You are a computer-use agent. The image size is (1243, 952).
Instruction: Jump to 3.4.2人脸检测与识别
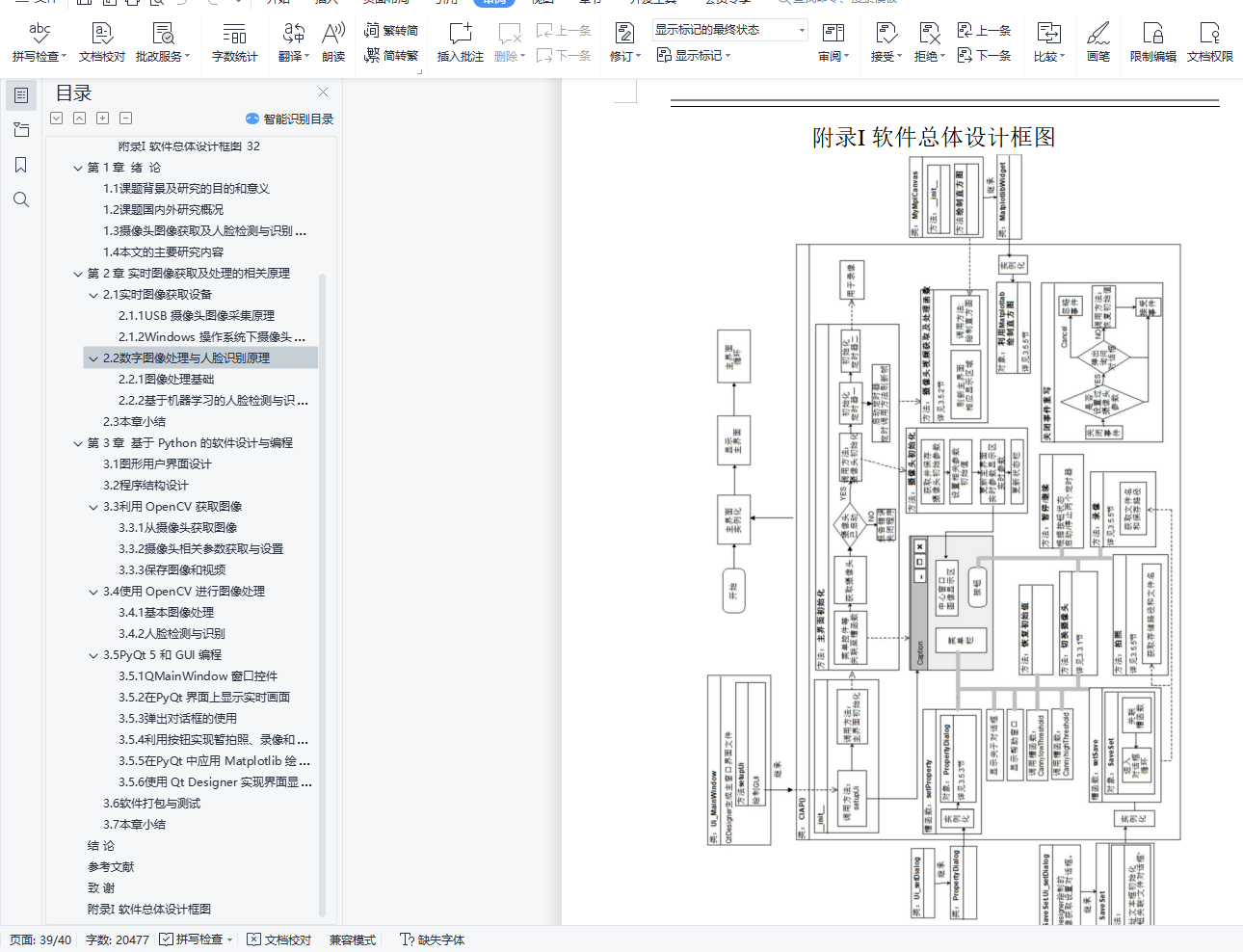(x=172, y=634)
